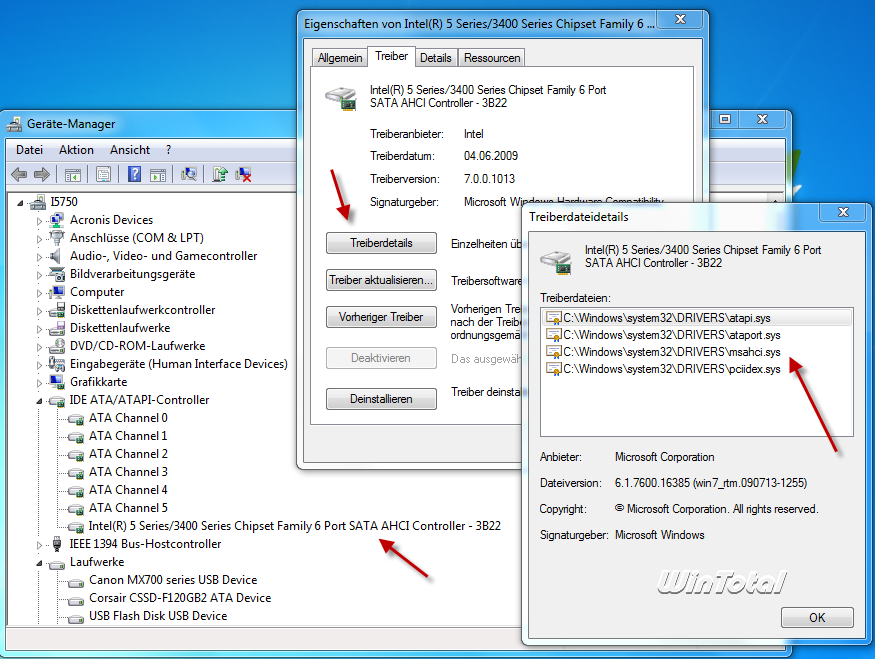
Task: Select ATA Channel 1 in device tree
Action: [x=128, y=436]
